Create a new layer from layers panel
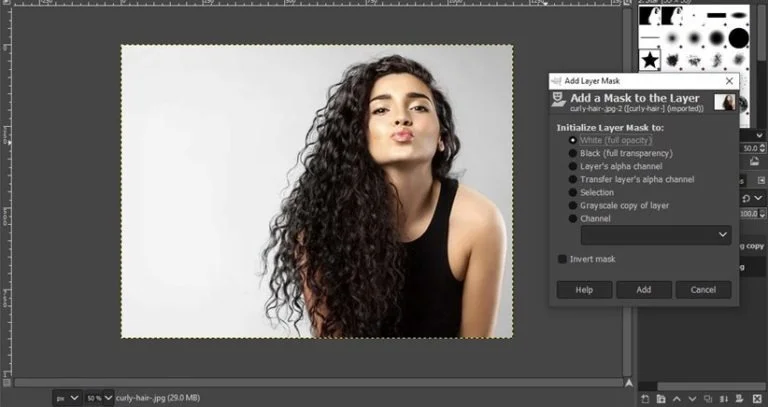768x407 pixels. tap(645, 399)
